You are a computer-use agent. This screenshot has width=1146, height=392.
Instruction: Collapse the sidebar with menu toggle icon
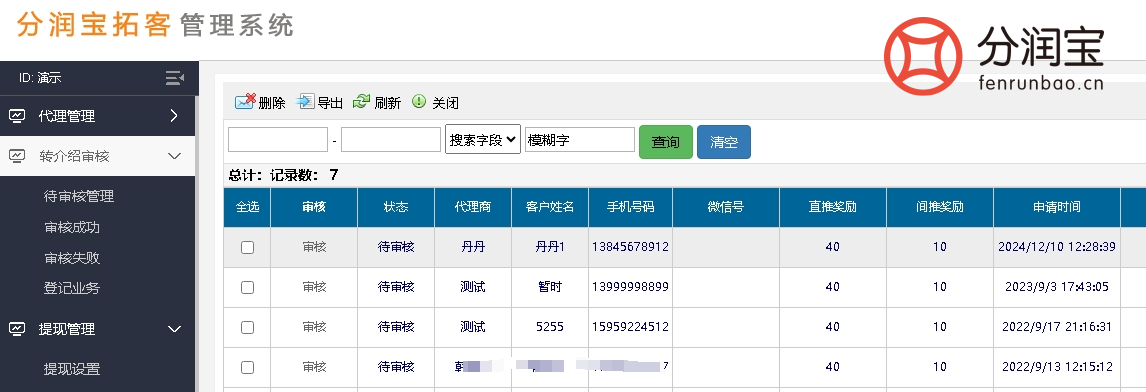point(175,78)
